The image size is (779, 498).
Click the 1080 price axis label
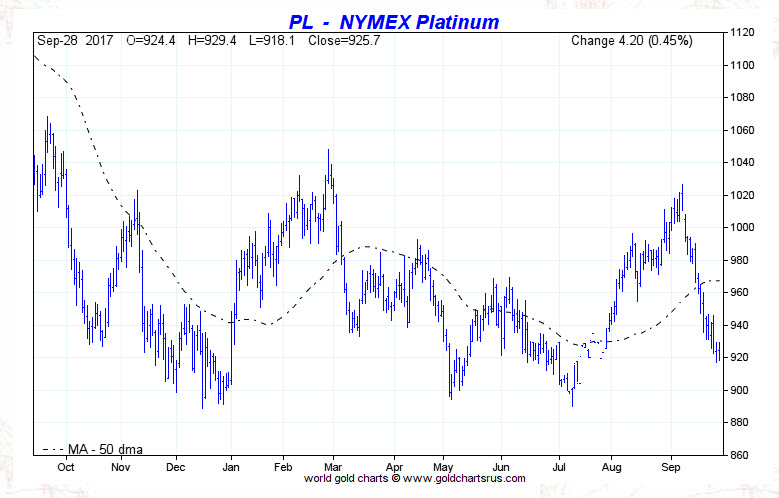(742, 97)
